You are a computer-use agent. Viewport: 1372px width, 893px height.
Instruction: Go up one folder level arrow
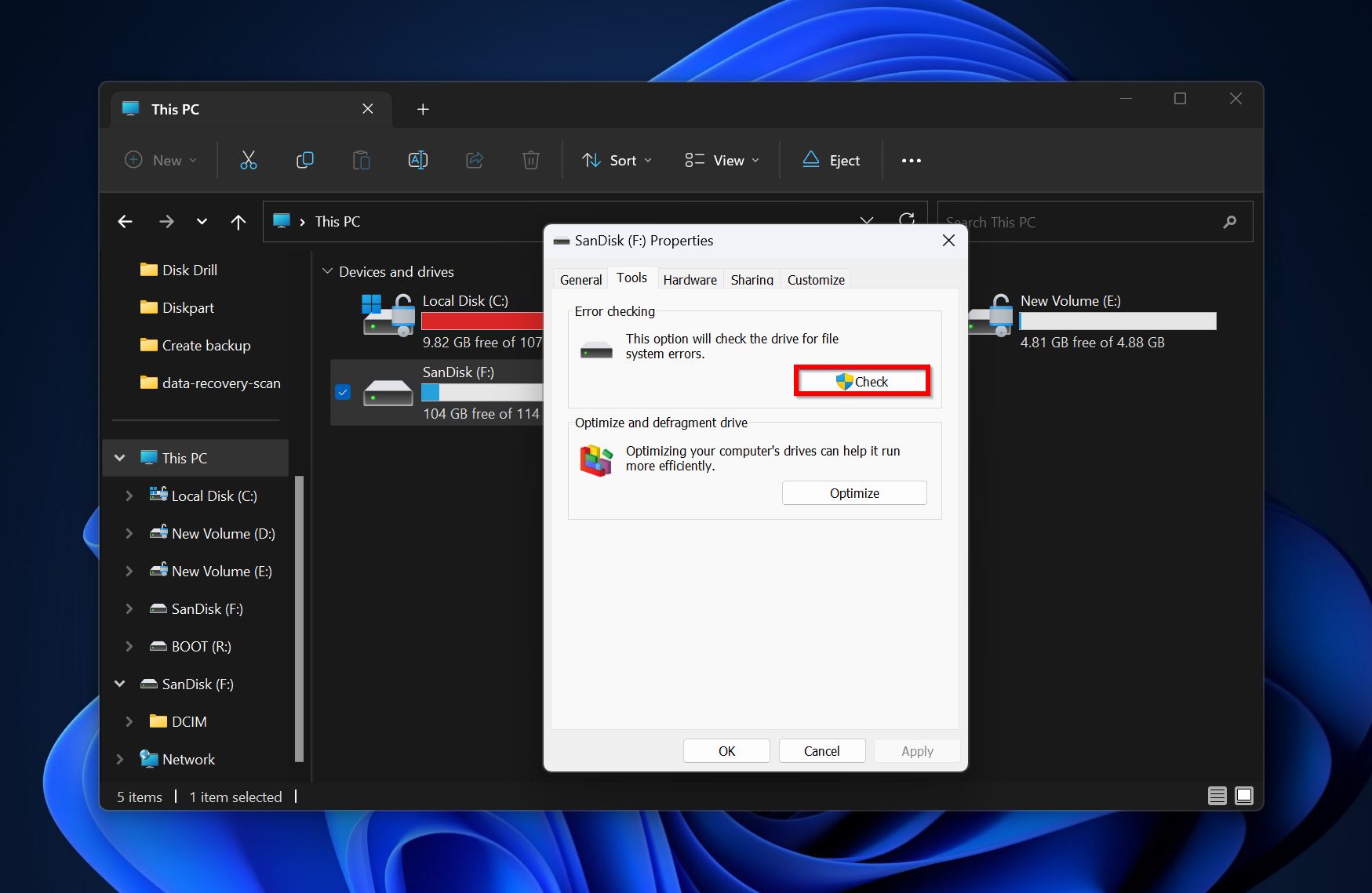[x=238, y=222]
